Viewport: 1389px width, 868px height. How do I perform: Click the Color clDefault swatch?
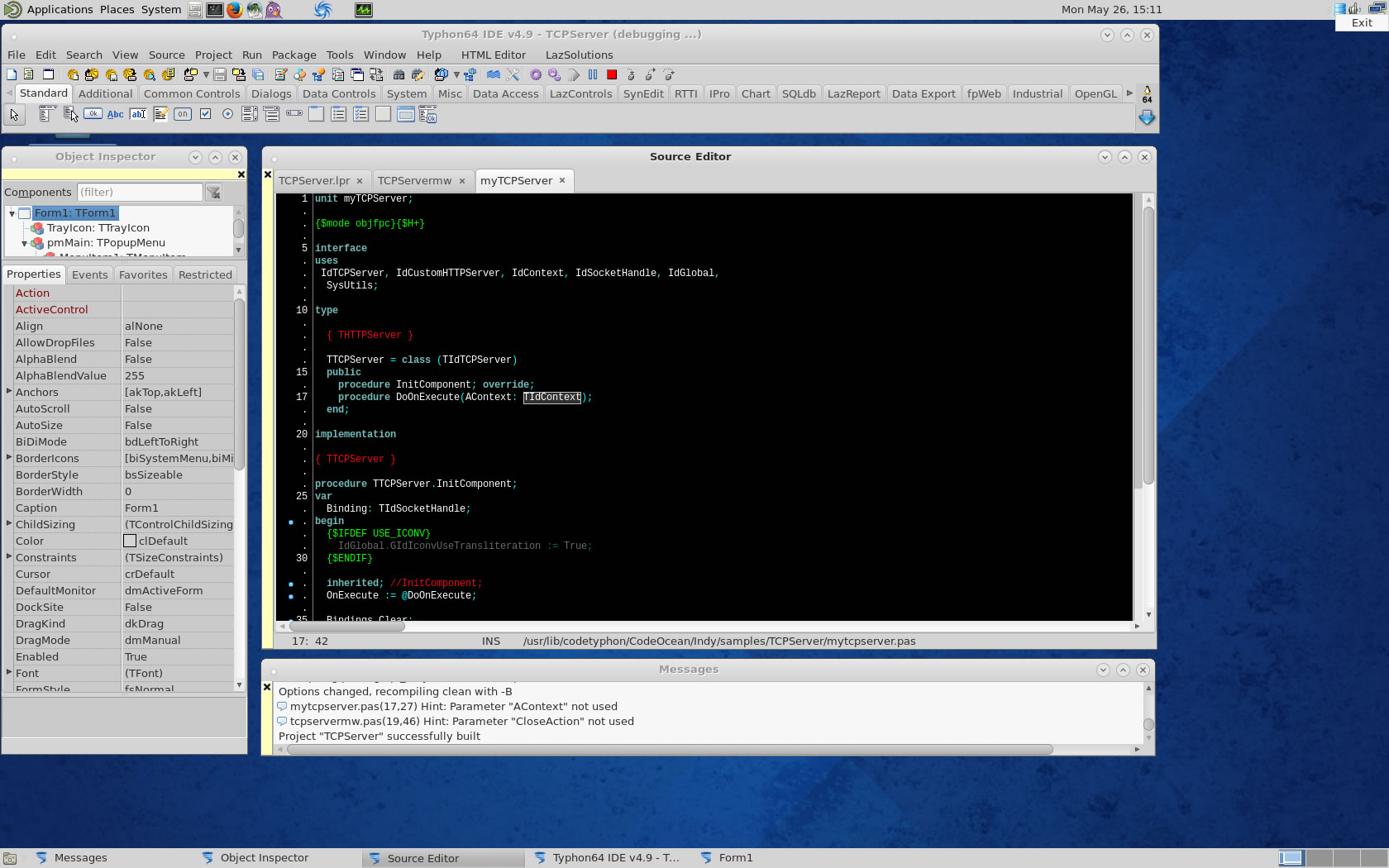pyautogui.click(x=130, y=541)
